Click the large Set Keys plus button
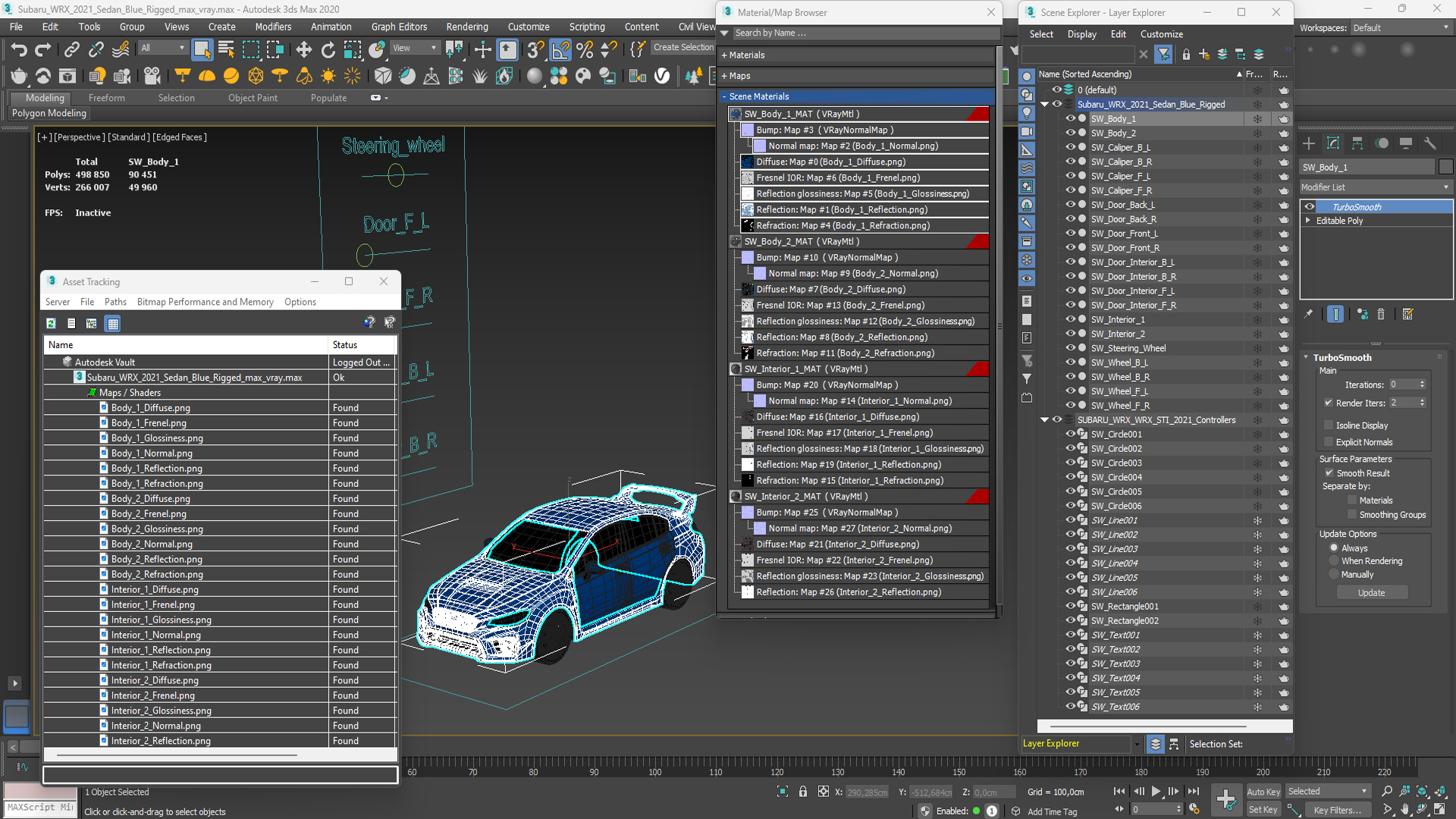1456x819 pixels. [1226, 799]
